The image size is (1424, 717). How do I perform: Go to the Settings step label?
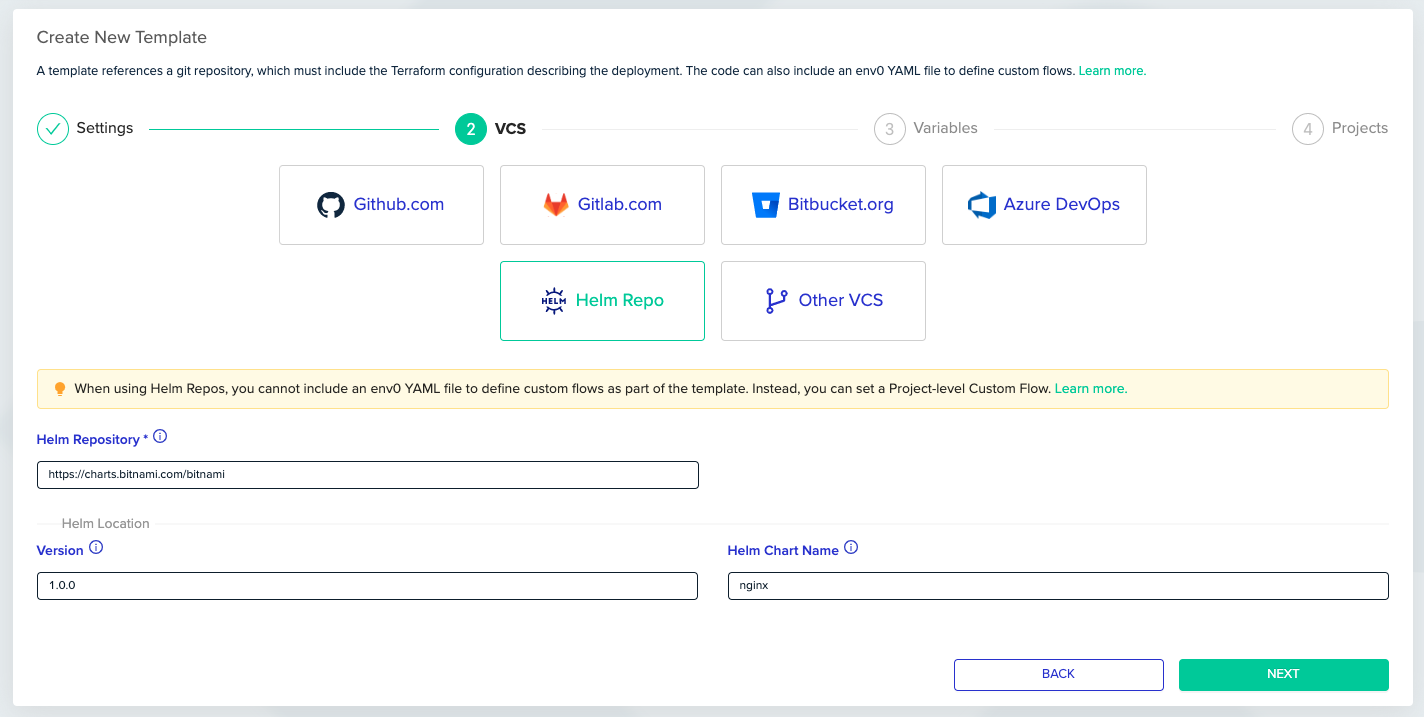click(105, 128)
